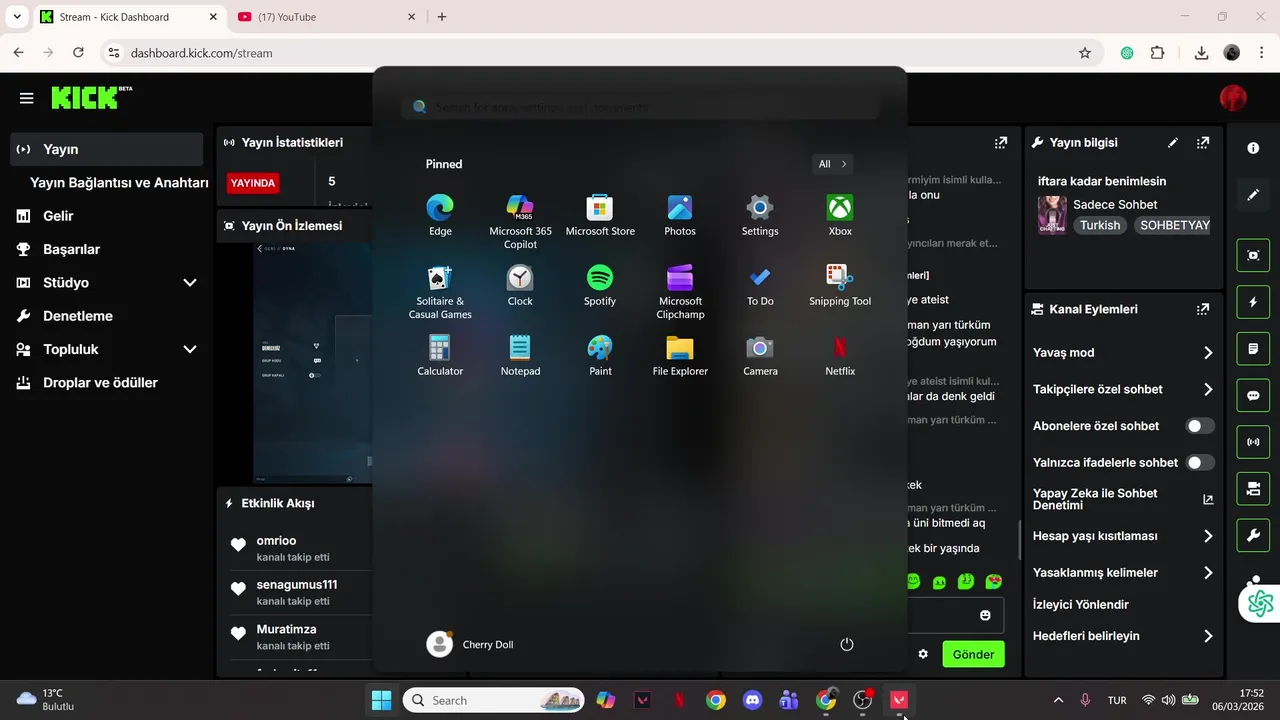Screen dimensions: 1280x720
Task: Open Discord from the taskbar
Action: (752, 700)
